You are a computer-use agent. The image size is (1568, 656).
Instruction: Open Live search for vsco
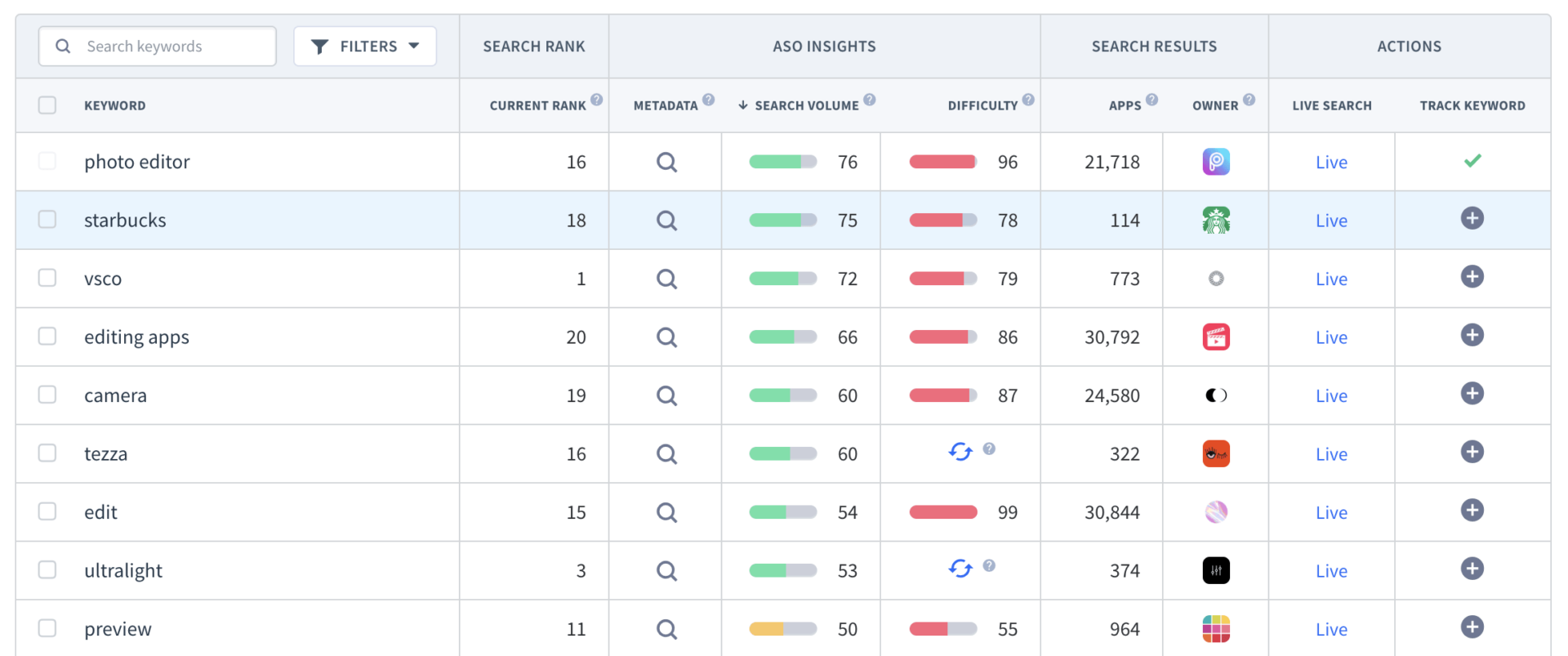[x=1331, y=279]
